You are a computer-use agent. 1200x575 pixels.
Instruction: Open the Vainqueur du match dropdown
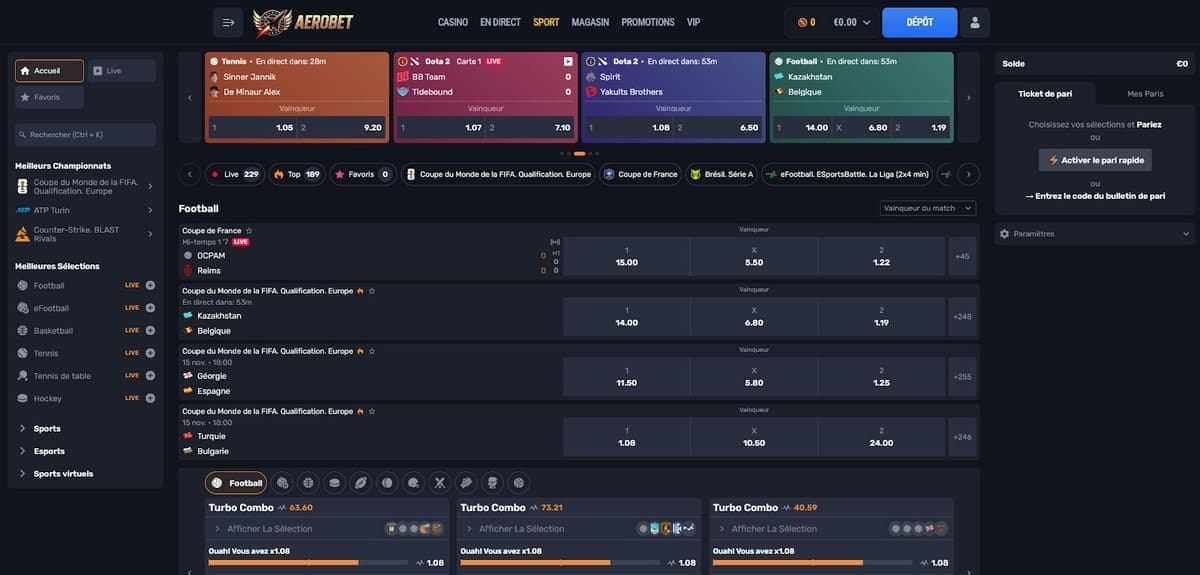[928, 208]
